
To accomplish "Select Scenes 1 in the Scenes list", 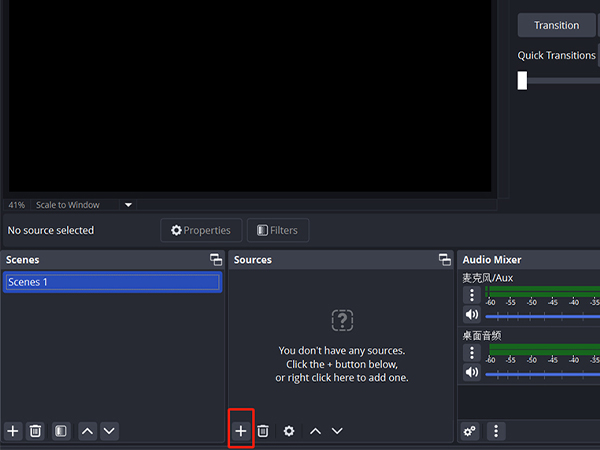I will (112, 282).
